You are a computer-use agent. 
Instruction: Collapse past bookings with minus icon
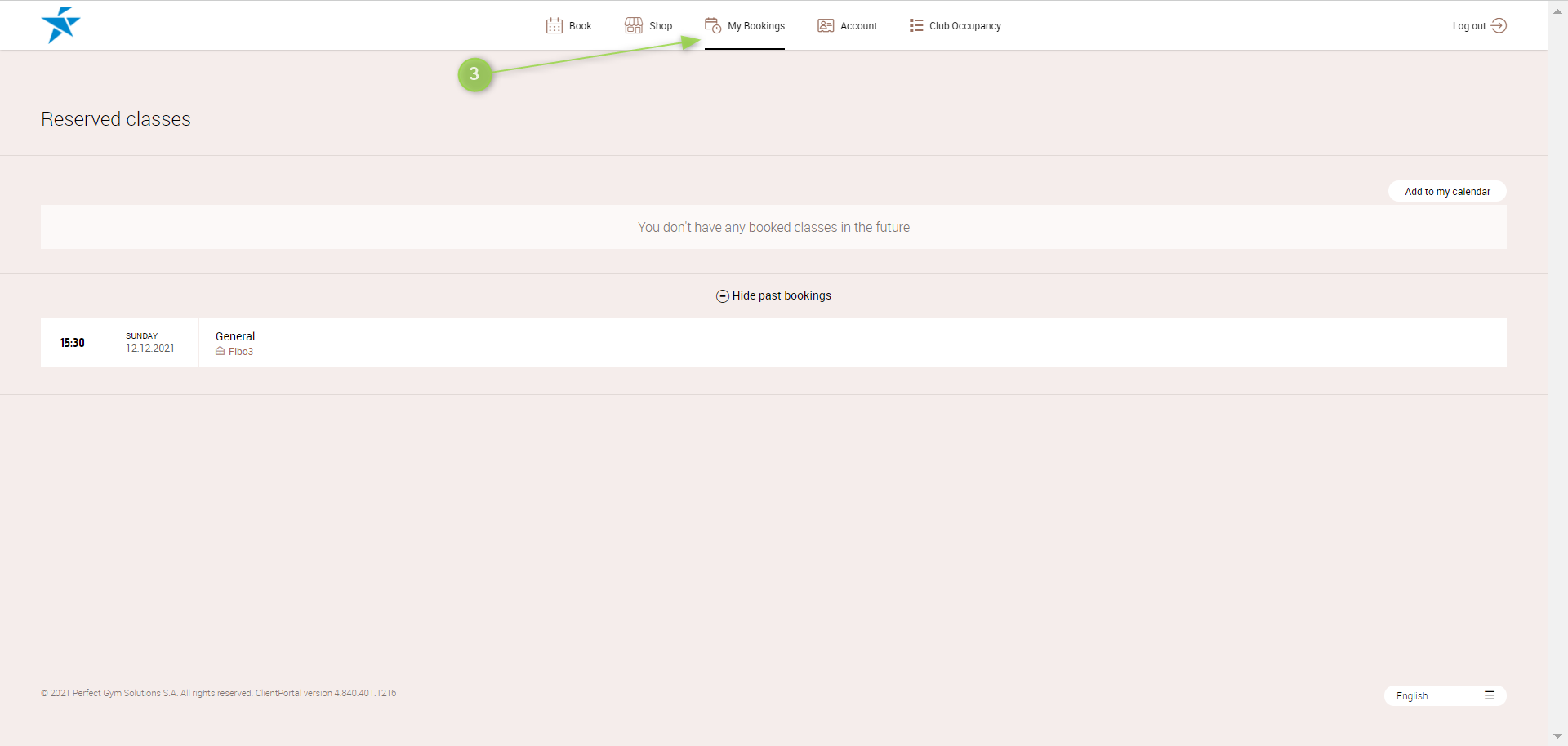(x=723, y=296)
